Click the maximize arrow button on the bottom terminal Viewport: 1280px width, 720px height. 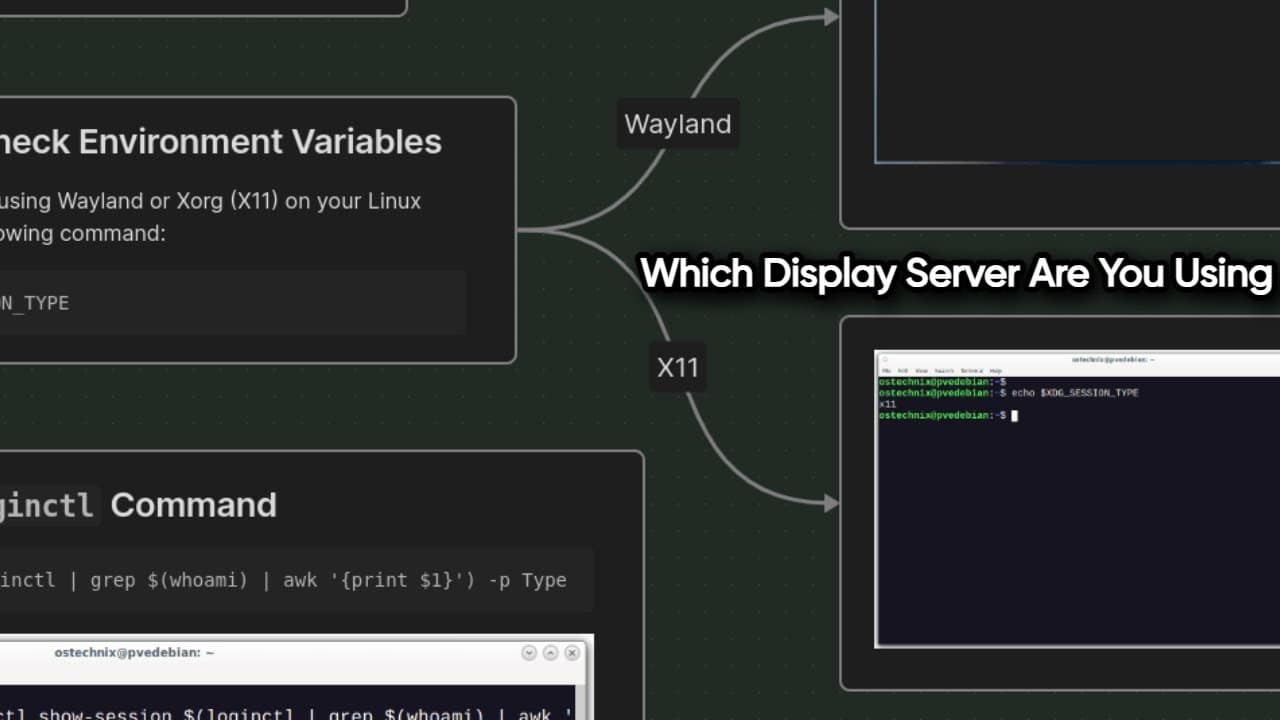point(550,652)
